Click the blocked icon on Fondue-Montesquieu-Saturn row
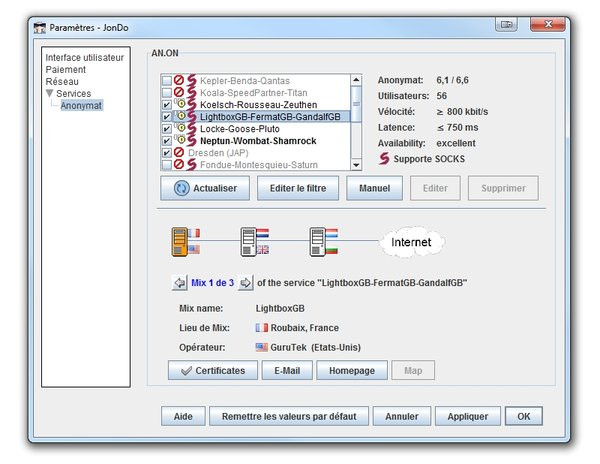 179,164
